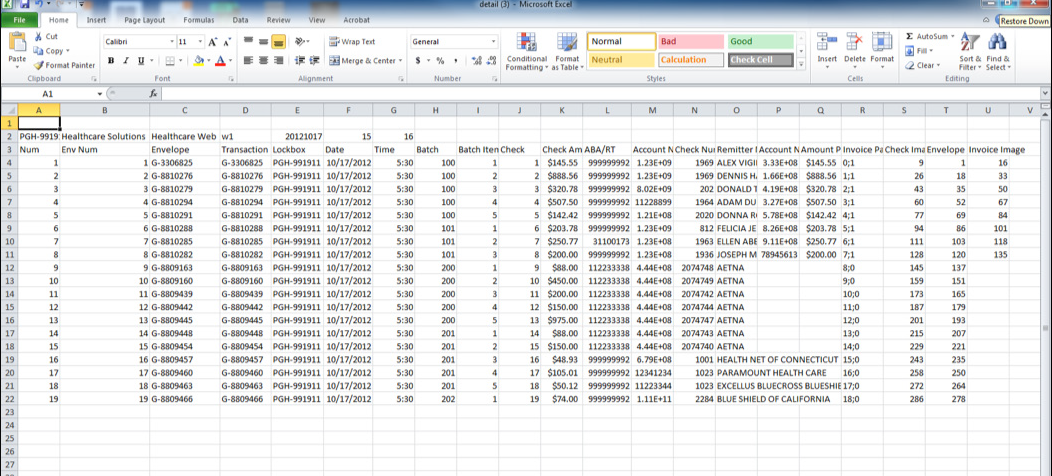The height and width of the screenshot is (476, 1052).
Task: Apply the Bad cell style
Action: point(690,42)
